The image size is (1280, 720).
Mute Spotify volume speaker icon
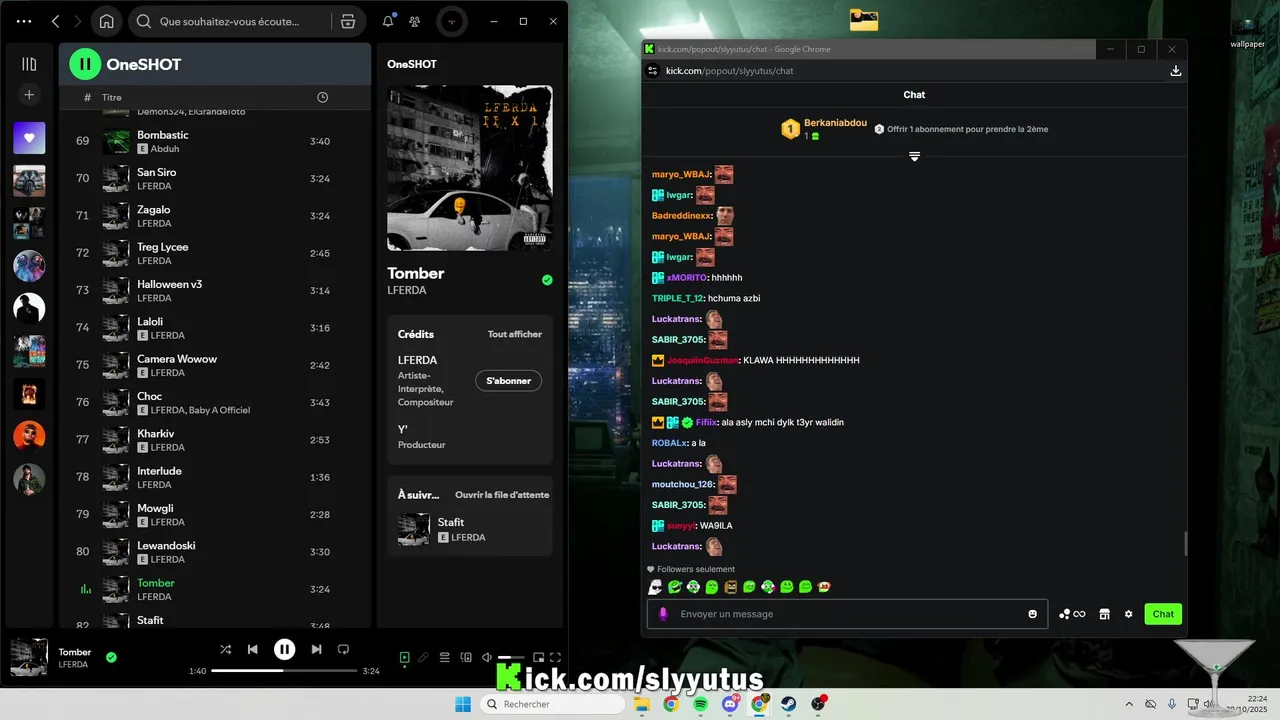486,657
